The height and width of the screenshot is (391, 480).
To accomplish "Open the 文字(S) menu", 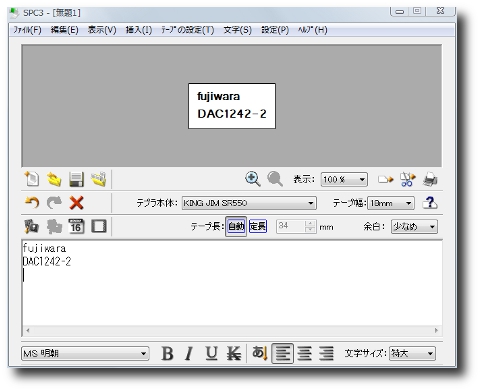I will (237, 30).
